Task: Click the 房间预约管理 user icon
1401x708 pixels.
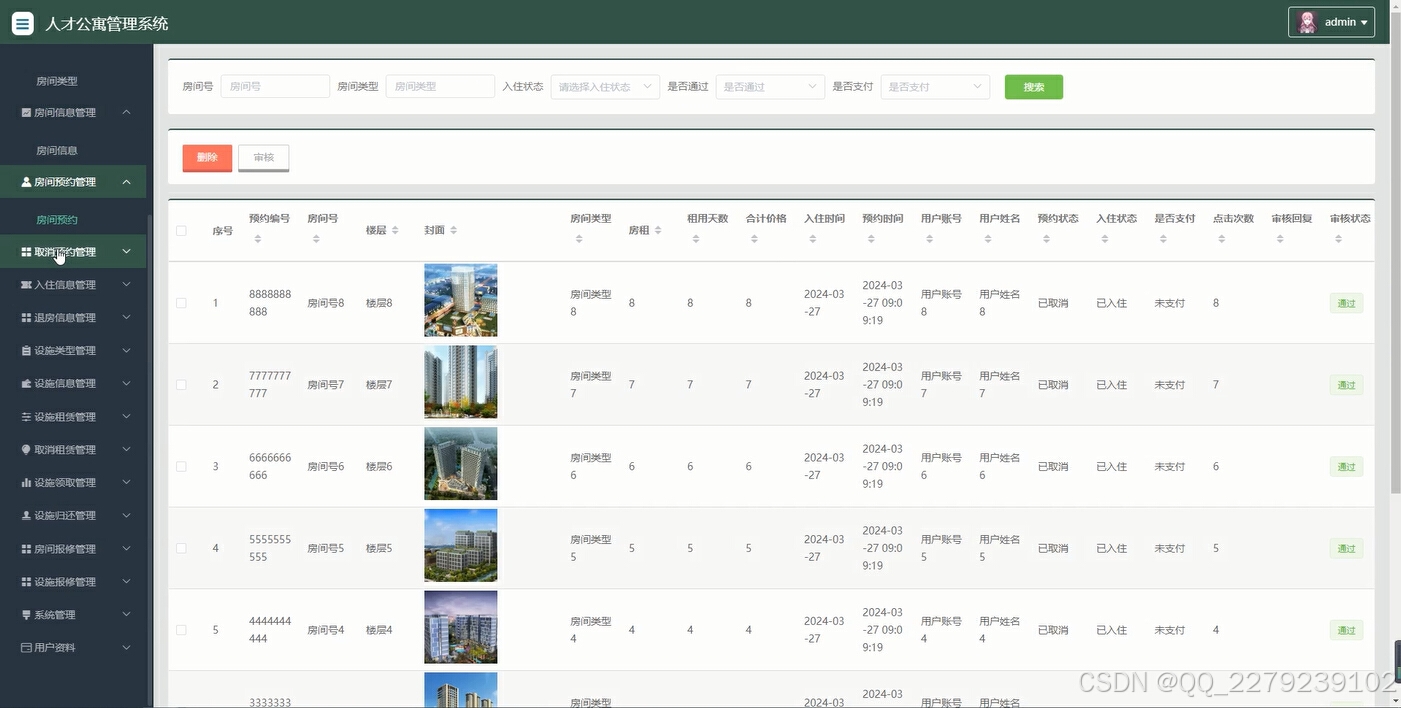Action: (26, 182)
